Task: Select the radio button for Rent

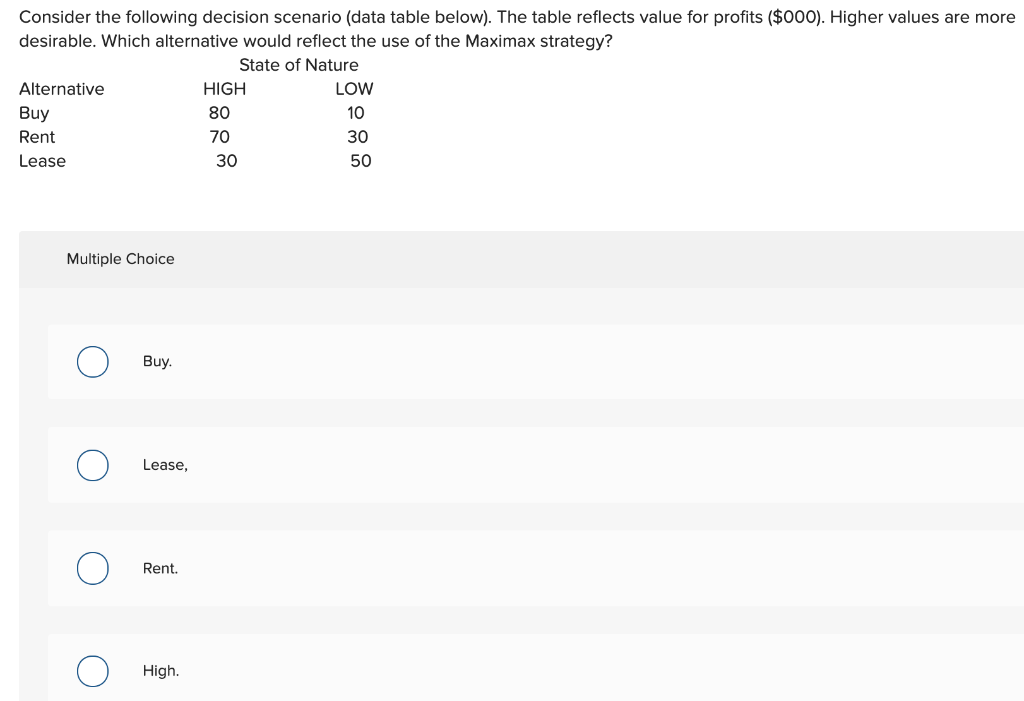Action: (92, 568)
